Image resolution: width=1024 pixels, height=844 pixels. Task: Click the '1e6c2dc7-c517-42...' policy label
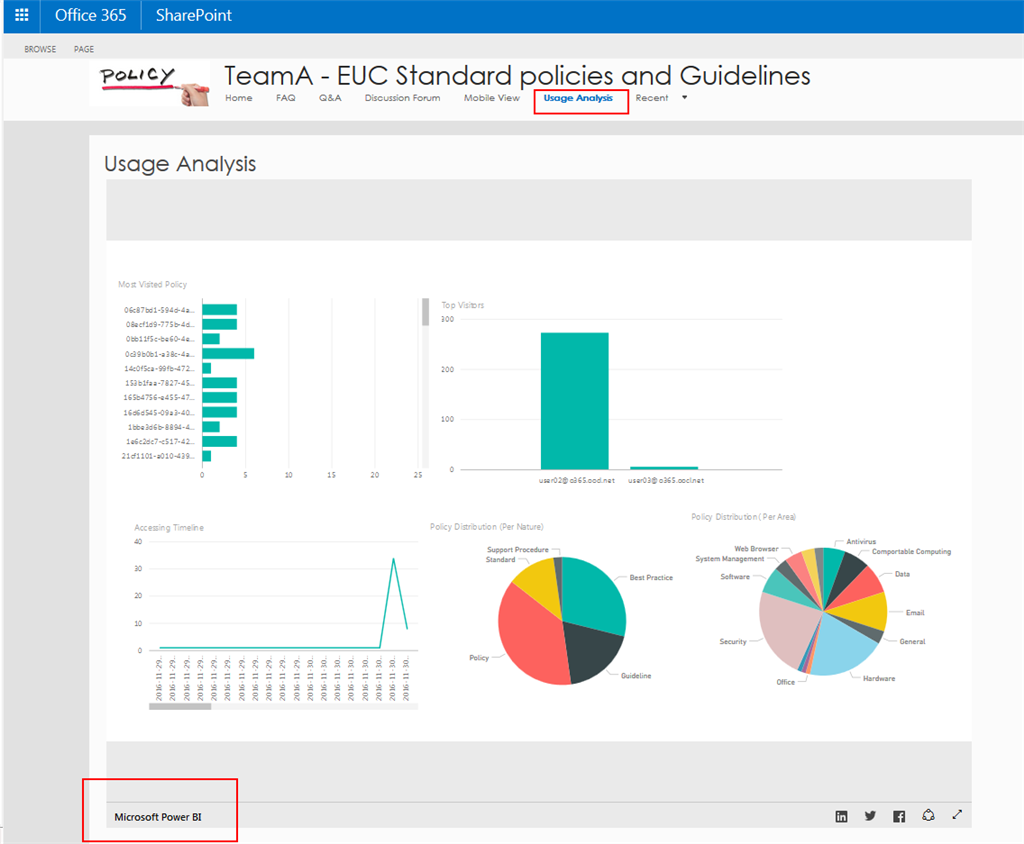[159, 442]
